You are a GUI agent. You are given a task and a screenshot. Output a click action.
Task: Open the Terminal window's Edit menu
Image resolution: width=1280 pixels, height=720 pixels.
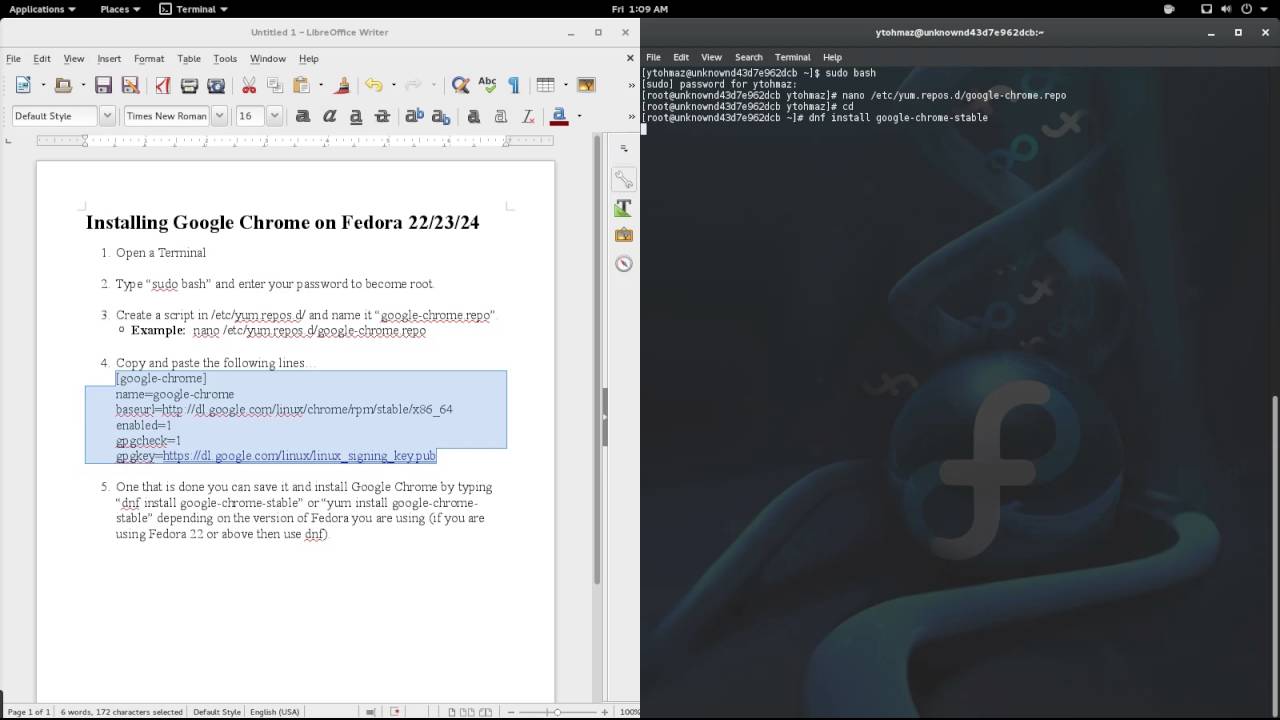pyautogui.click(x=681, y=57)
